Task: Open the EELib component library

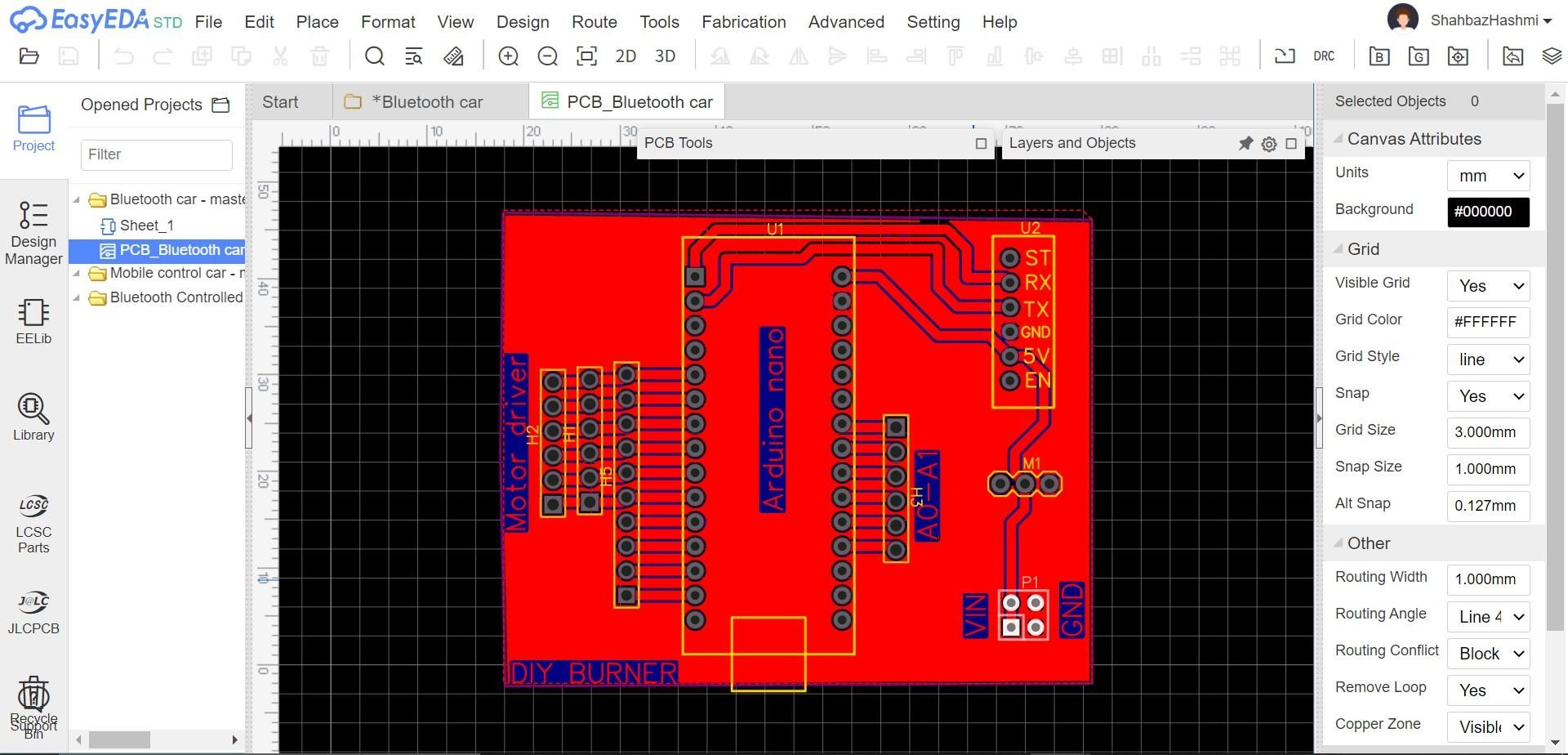Action: 33,321
